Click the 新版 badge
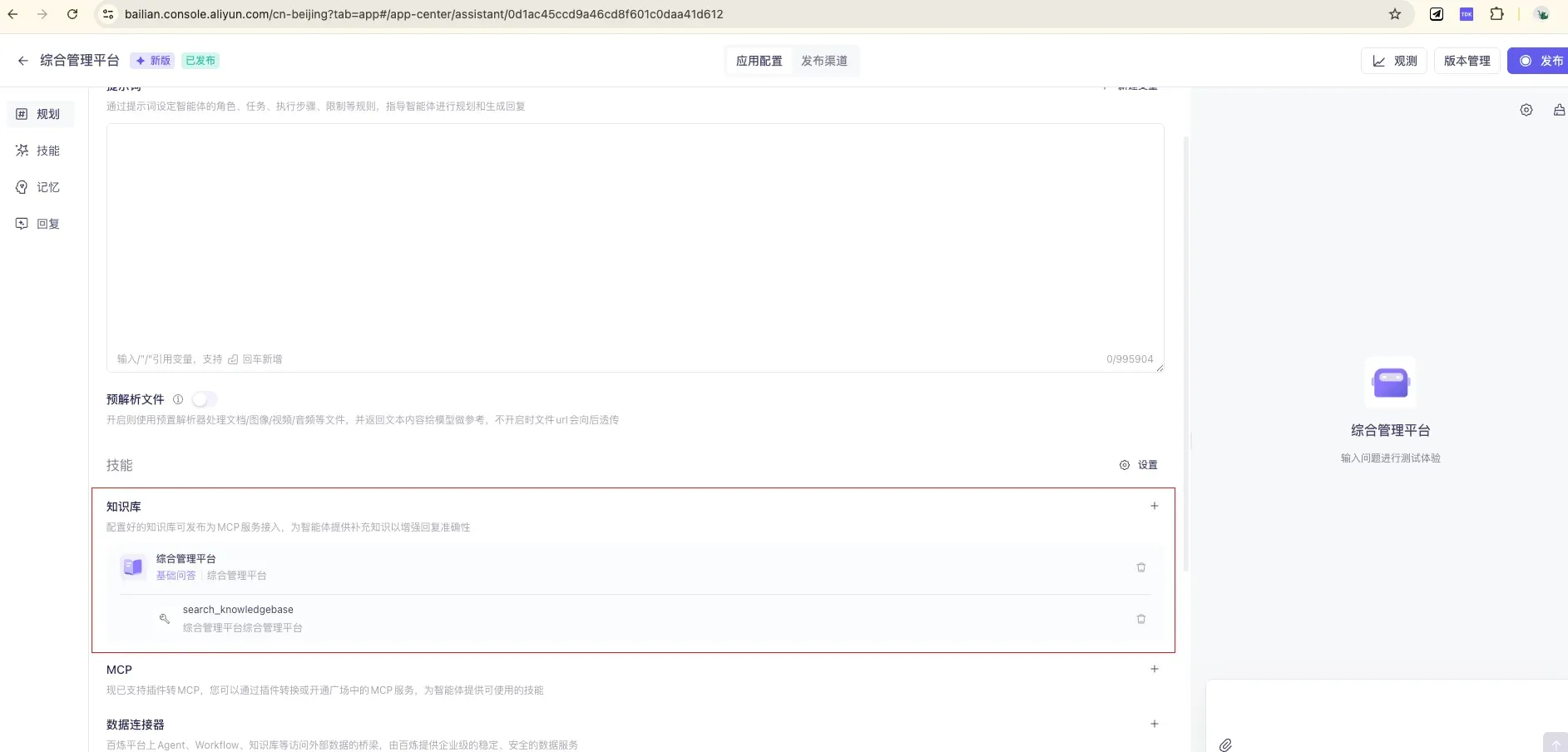The width and height of the screenshot is (1568, 752). point(152,61)
